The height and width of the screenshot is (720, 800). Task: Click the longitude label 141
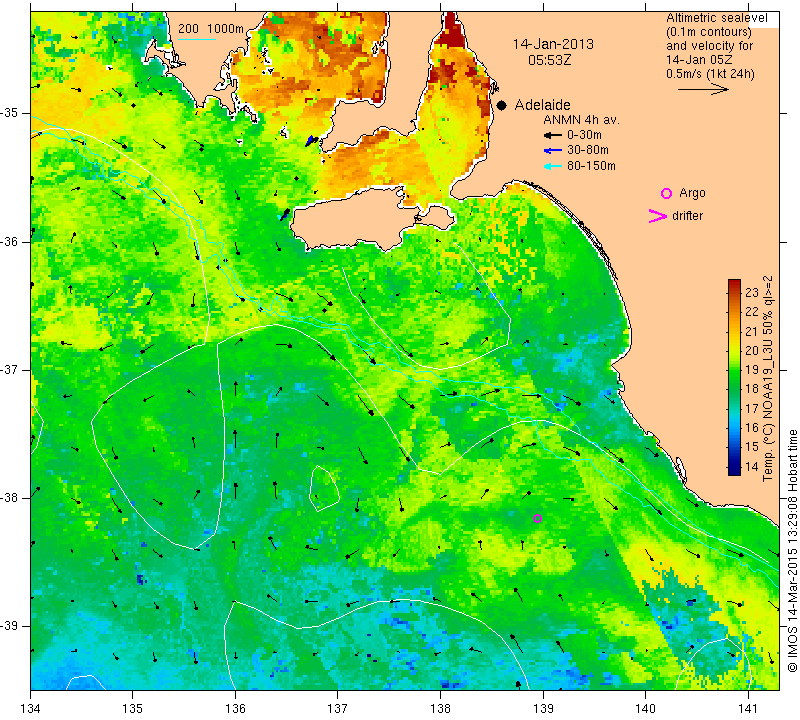(x=748, y=708)
